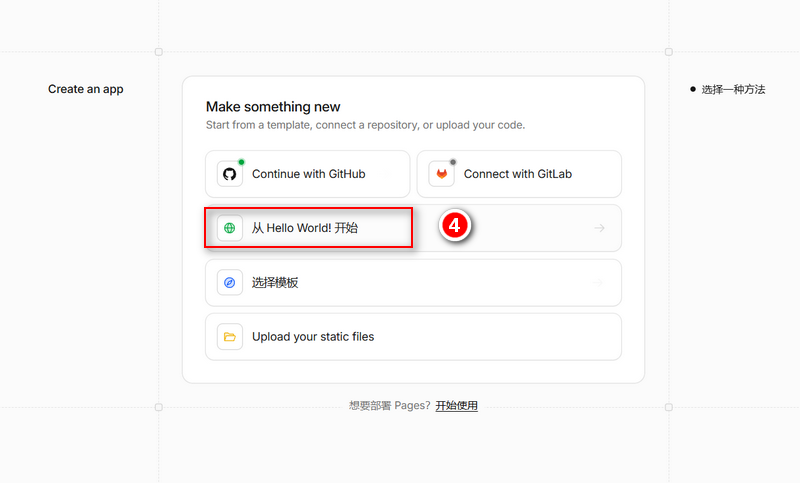800x483 pixels.
Task: Choose Connect with GitLab
Action: click(519, 174)
